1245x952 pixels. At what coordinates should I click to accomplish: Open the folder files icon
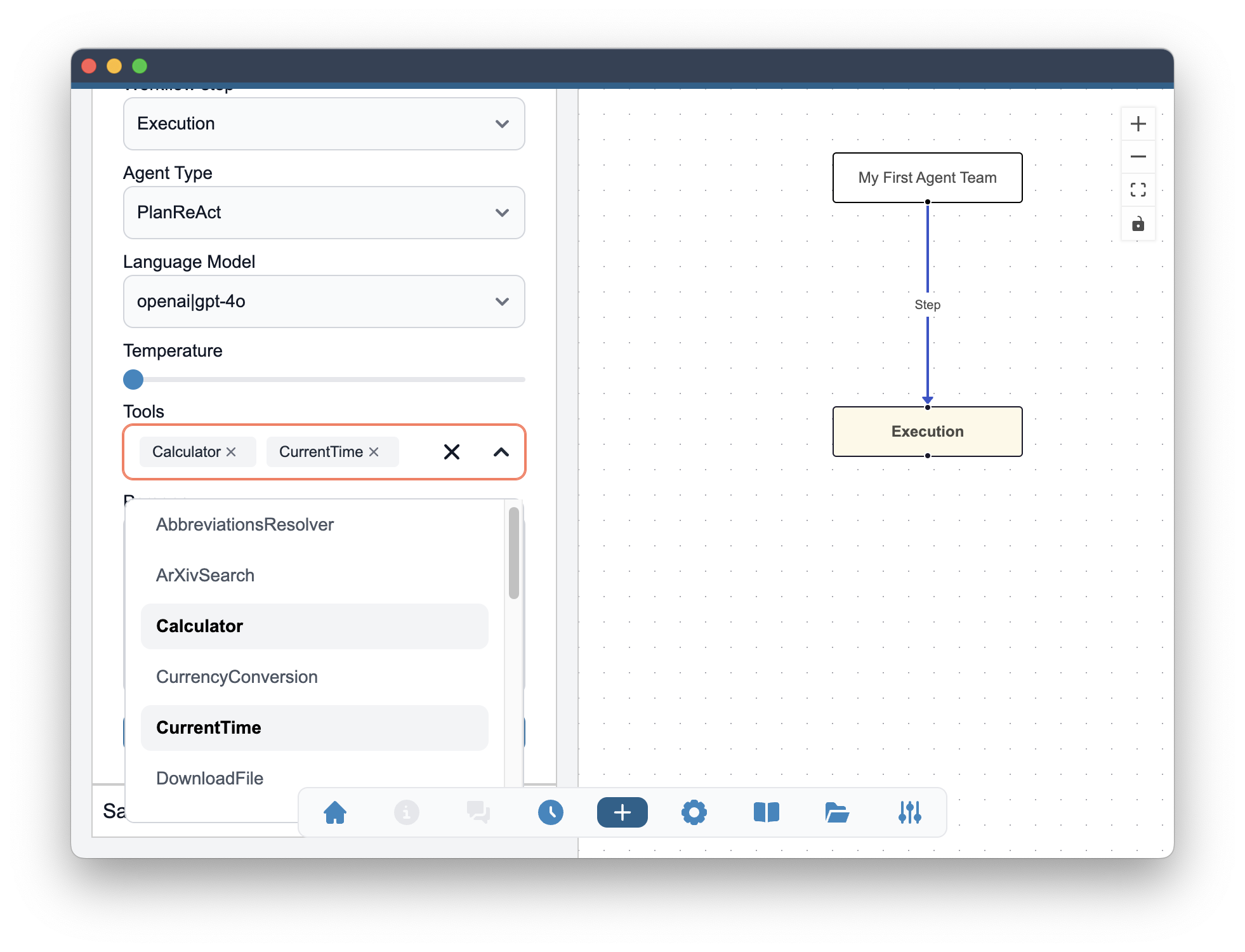(x=838, y=812)
